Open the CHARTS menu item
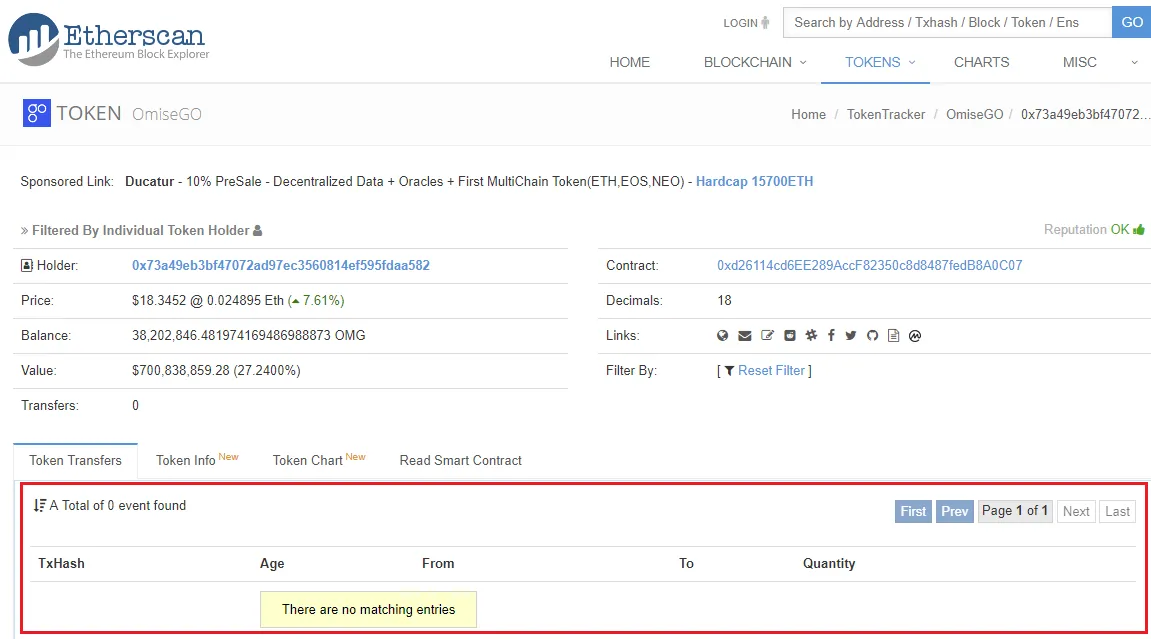Viewport: 1151px width, 639px height. tap(981, 62)
